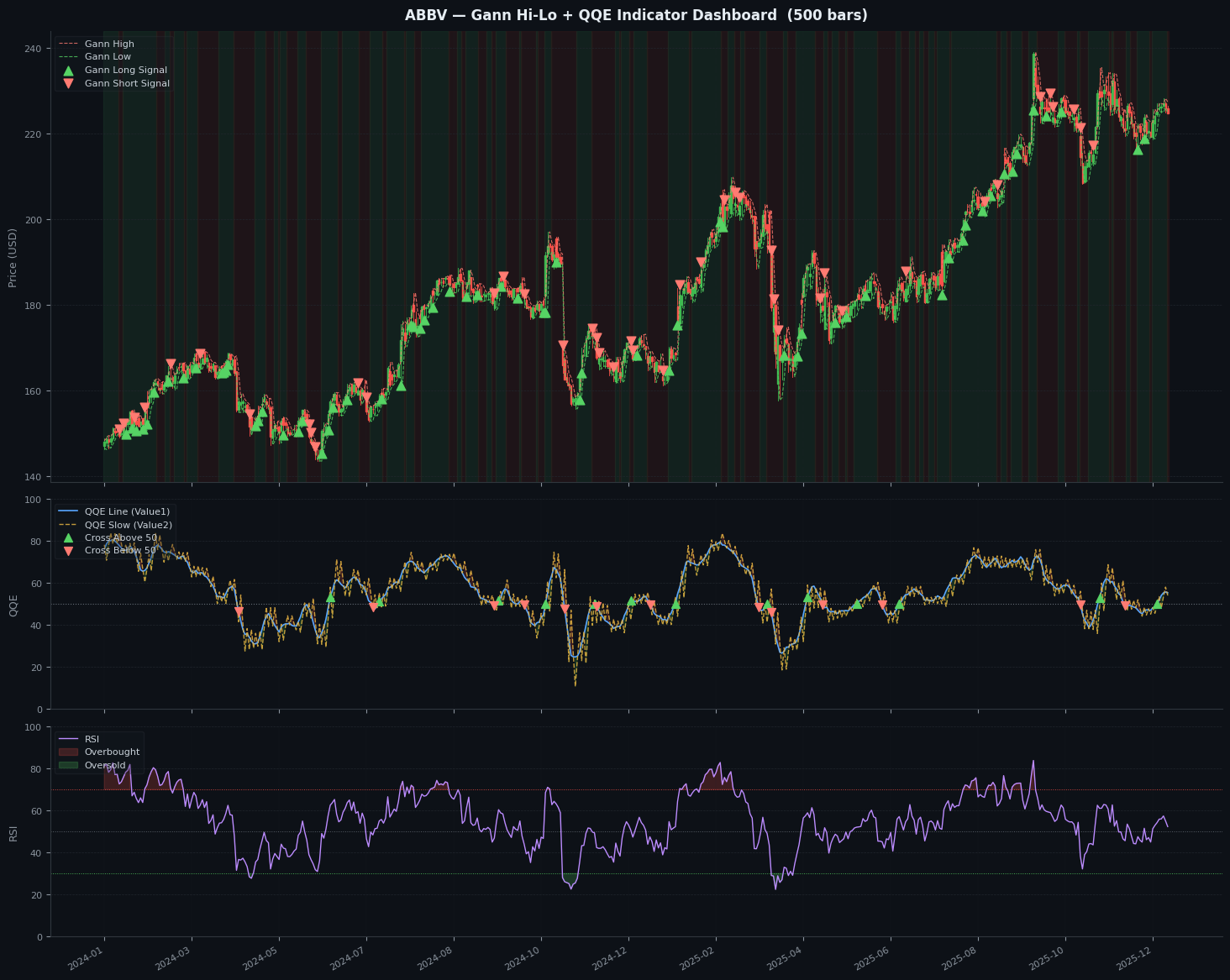Viewport: 1230px width, 980px height.
Task: Click the 'Gann Short Signal' legend label
Action: 127,84
